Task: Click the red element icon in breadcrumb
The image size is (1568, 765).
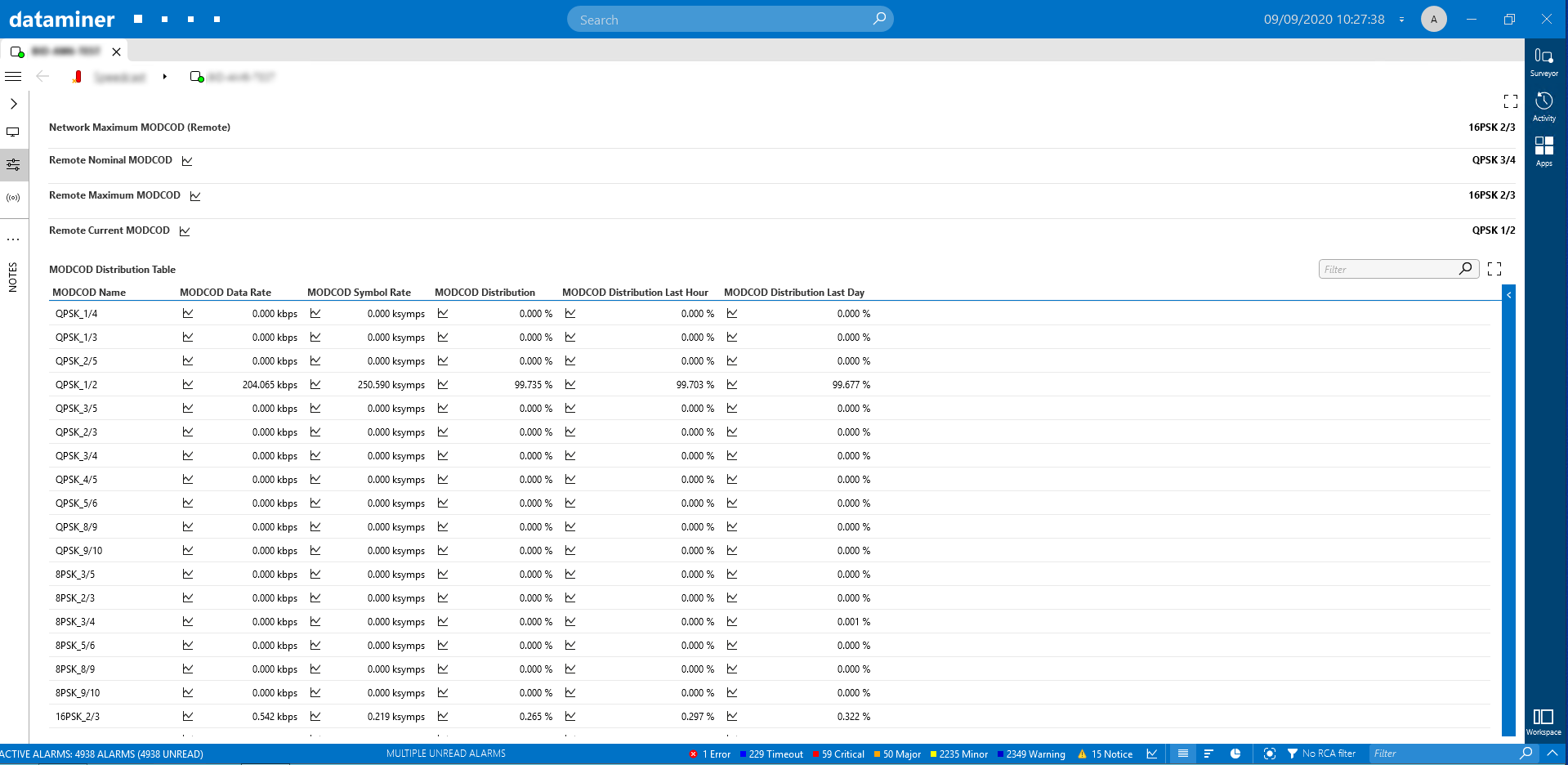Action: (78, 77)
